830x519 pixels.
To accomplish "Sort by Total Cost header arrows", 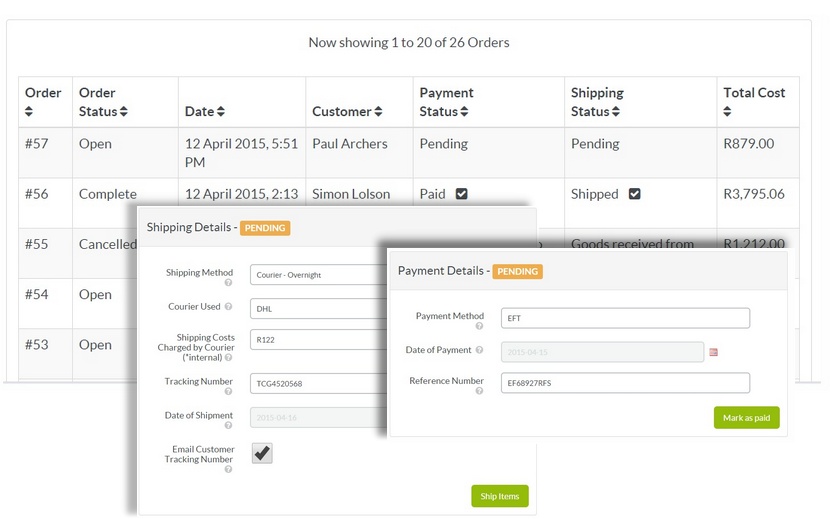I will click(x=728, y=112).
